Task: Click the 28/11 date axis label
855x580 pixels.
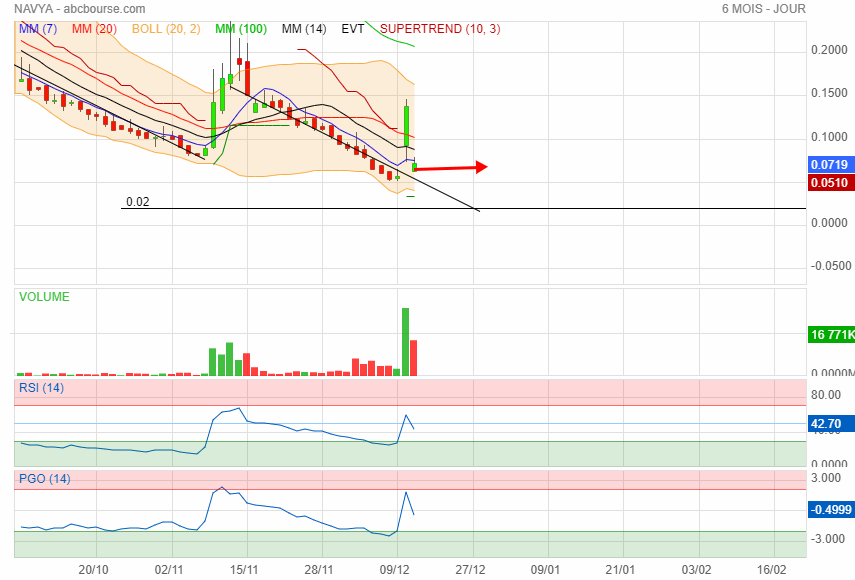Action: click(x=319, y=570)
